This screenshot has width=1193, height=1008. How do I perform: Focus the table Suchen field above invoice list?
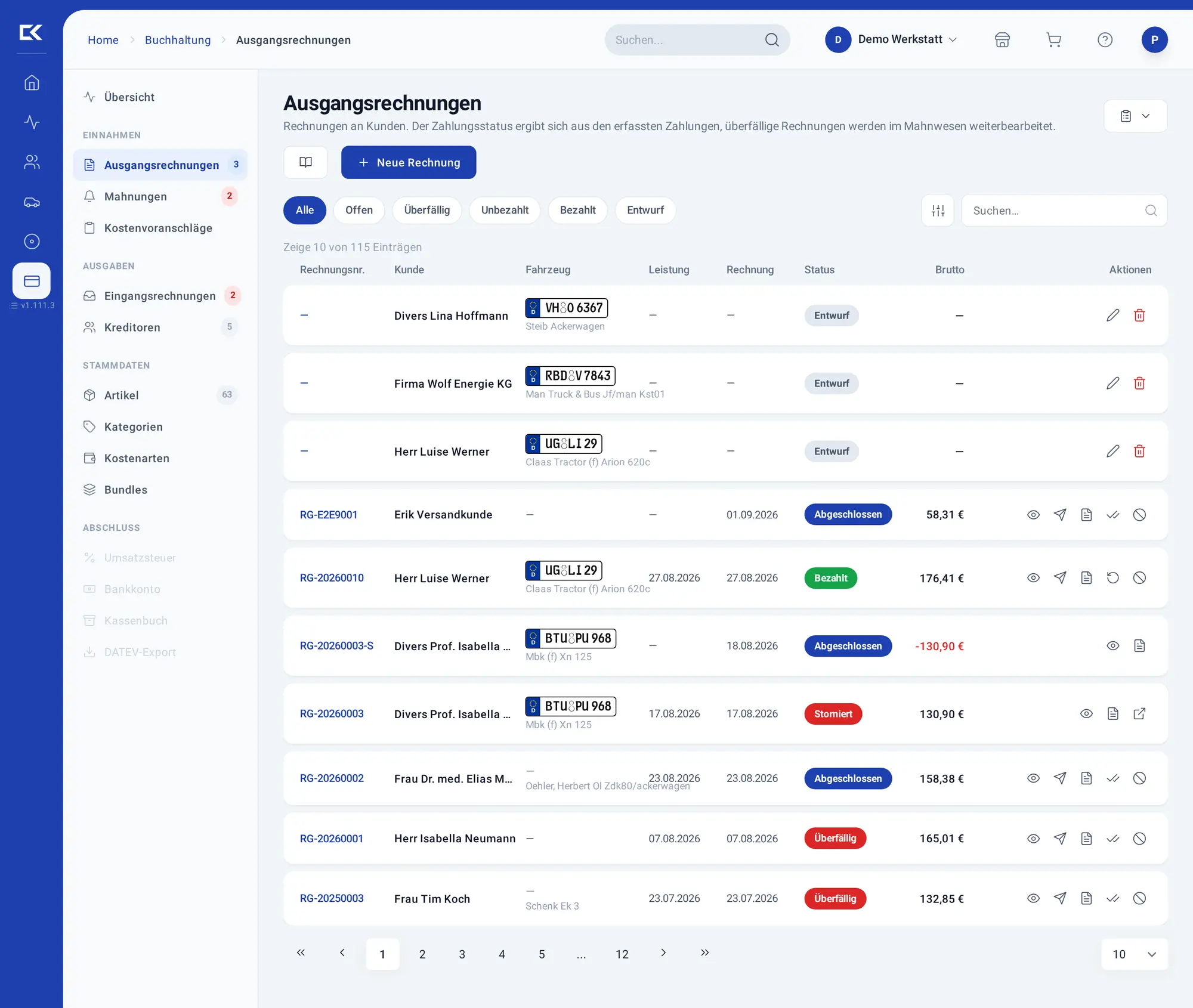1064,211
